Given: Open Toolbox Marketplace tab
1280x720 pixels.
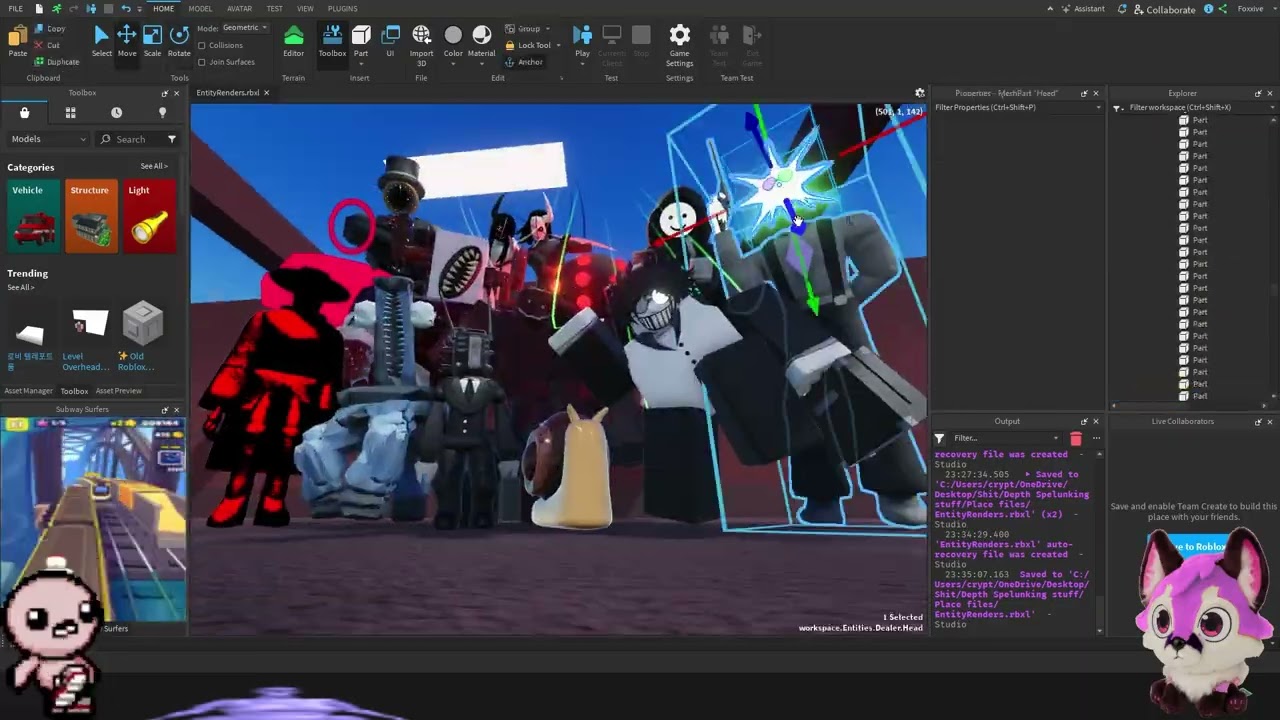Looking at the screenshot, I should [24, 113].
